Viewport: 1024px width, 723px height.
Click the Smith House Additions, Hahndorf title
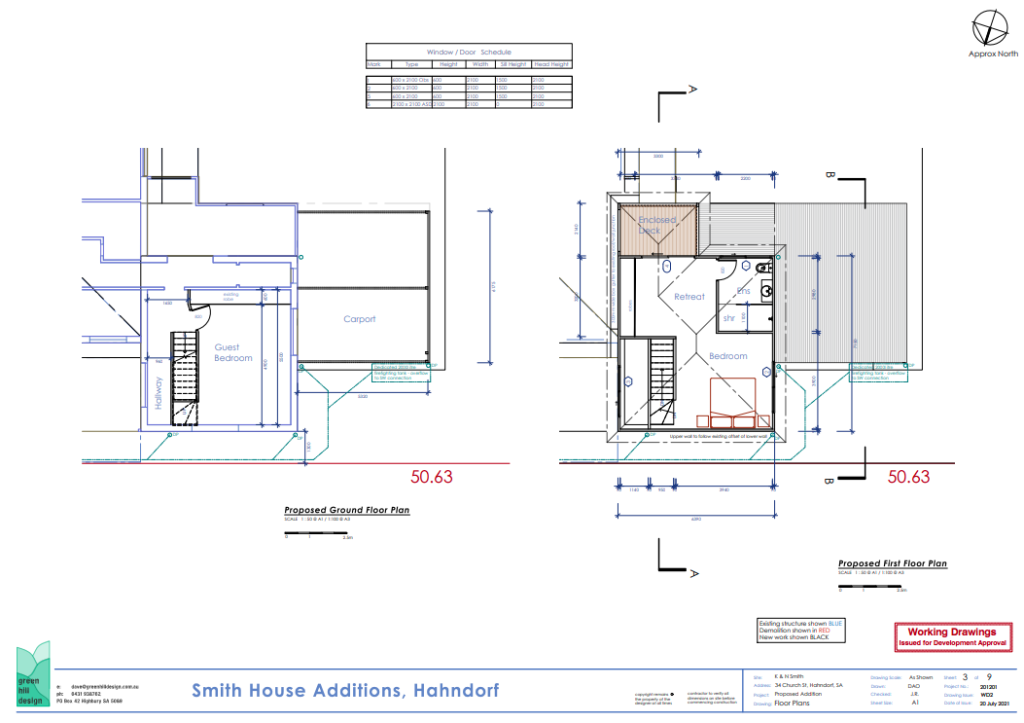[x=343, y=691]
